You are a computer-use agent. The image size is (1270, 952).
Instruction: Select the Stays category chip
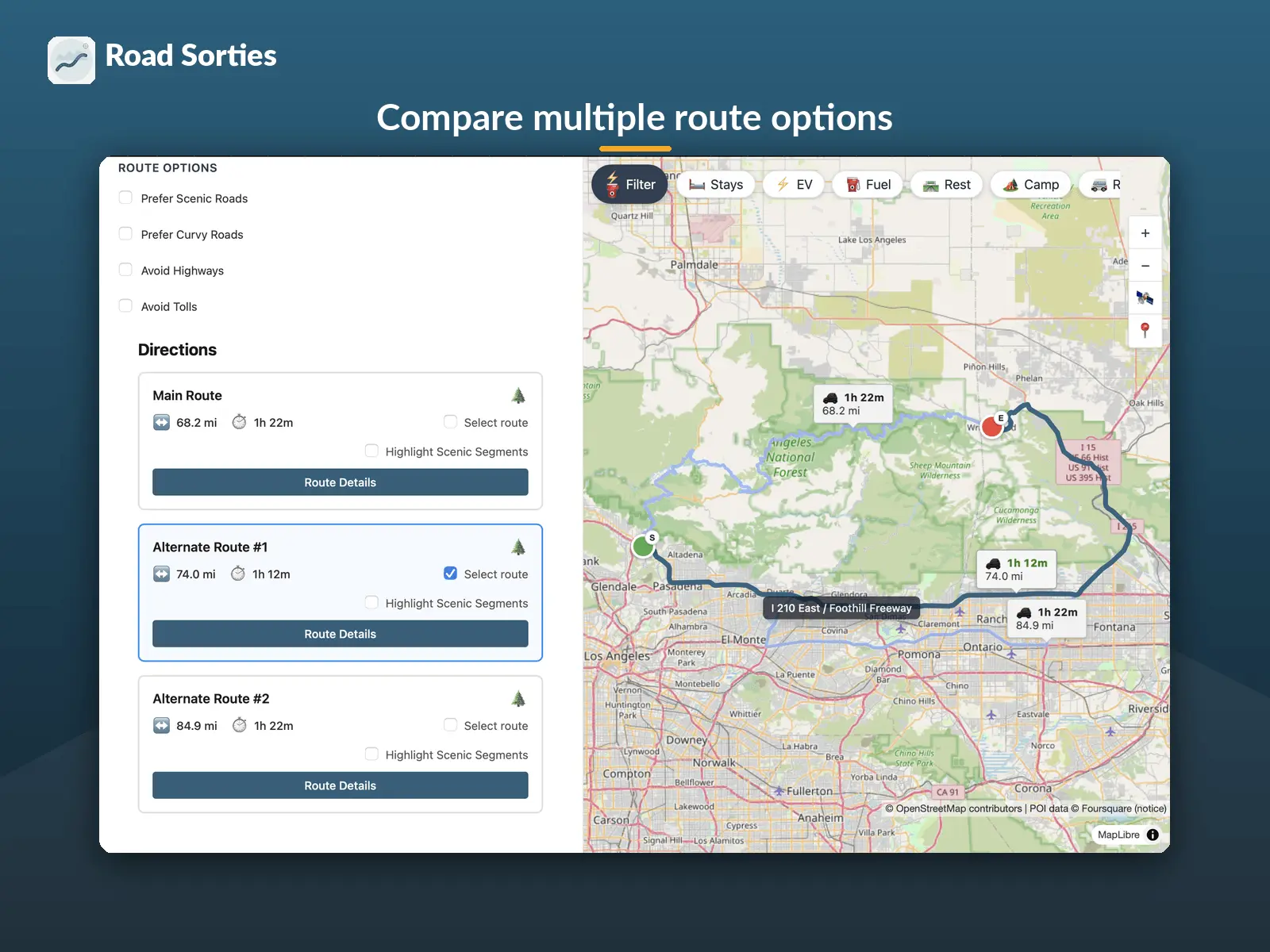(716, 184)
